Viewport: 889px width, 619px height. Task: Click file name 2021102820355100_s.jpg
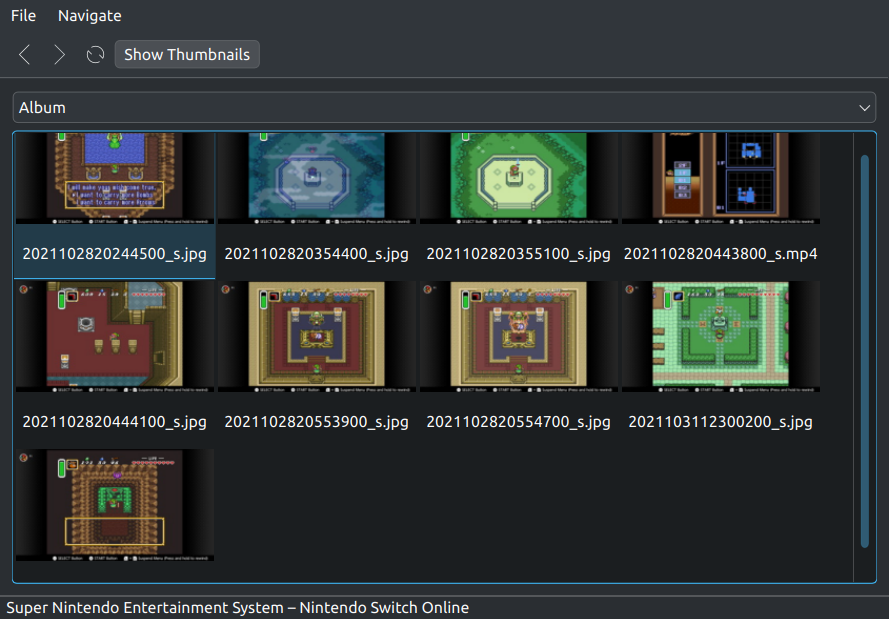tap(518, 254)
